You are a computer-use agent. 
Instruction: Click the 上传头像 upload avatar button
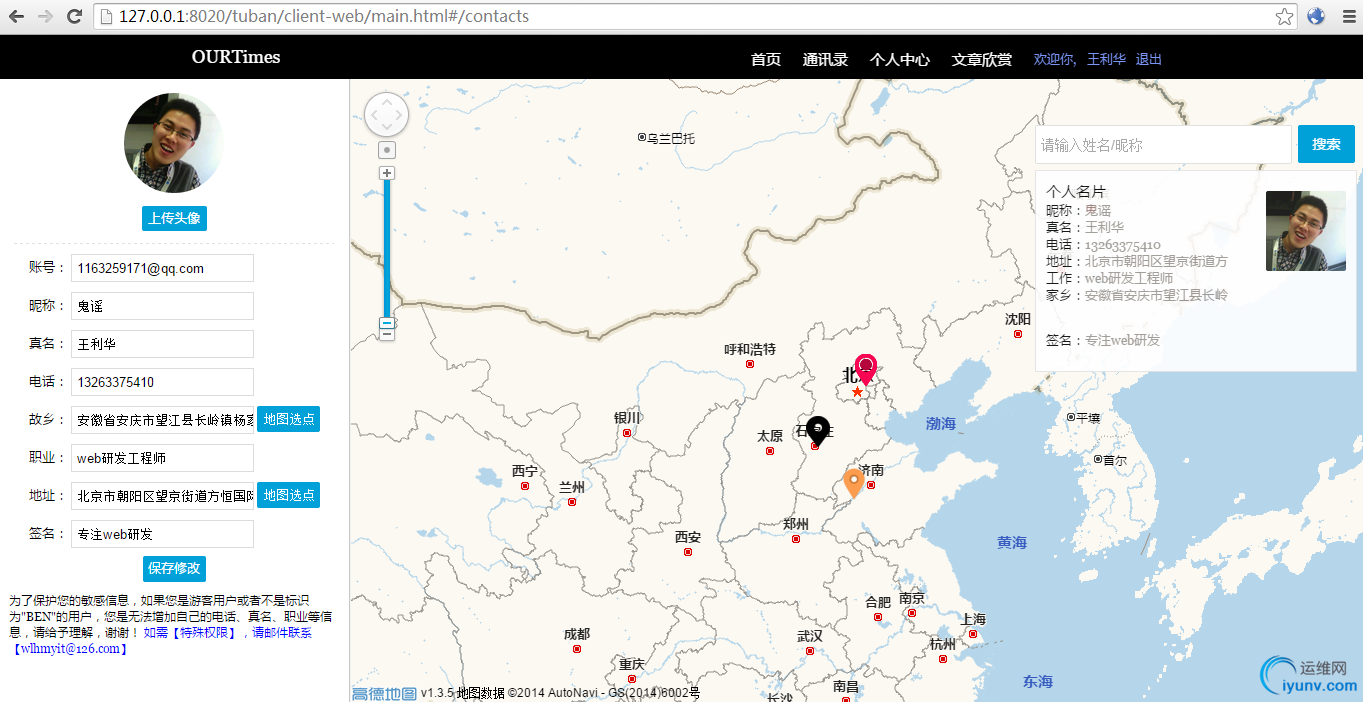point(174,218)
